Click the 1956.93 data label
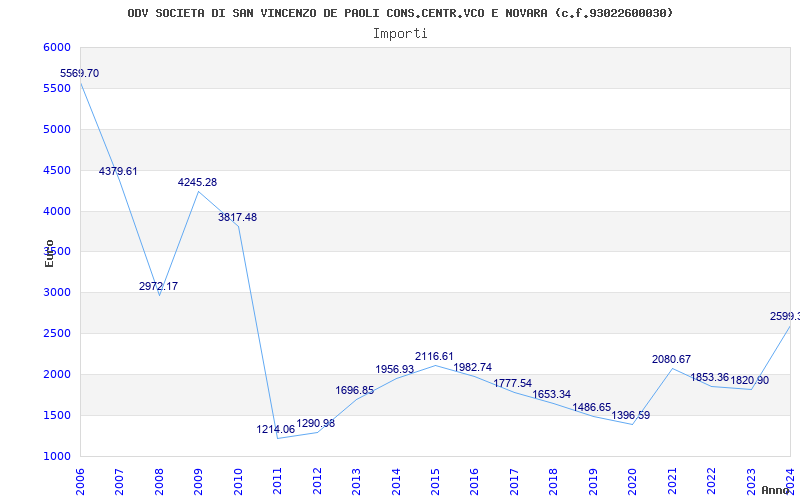The width and height of the screenshot is (800, 500). pyautogui.click(x=395, y=369)
